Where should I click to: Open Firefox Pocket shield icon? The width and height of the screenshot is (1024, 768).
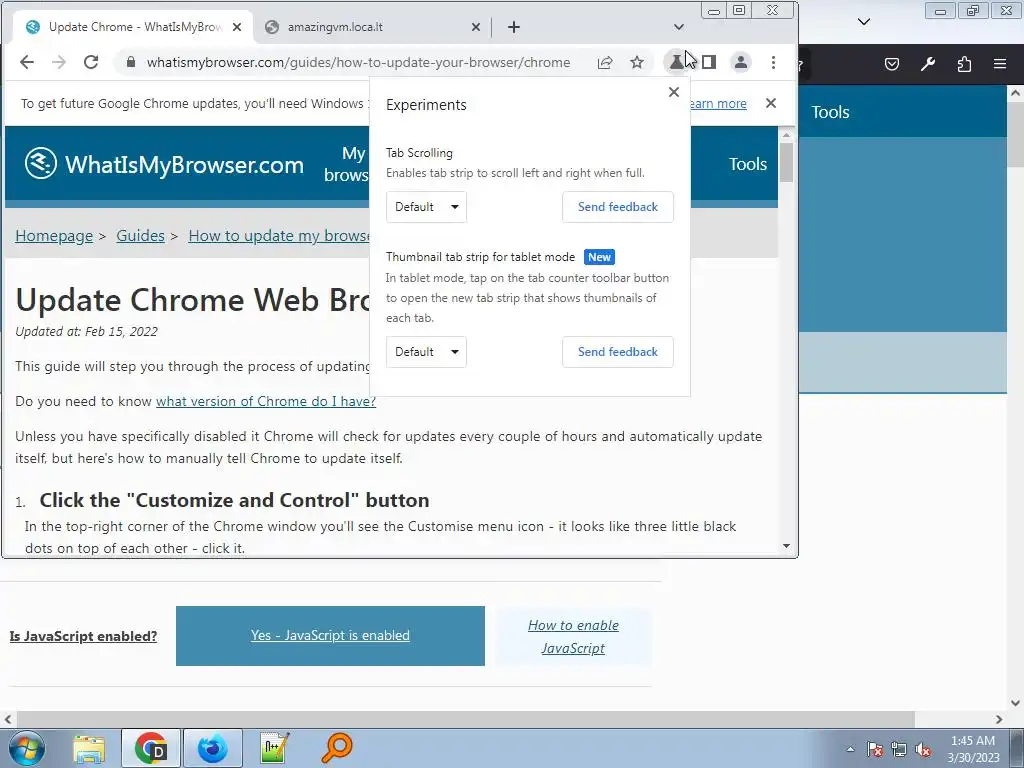pos(891,64)
